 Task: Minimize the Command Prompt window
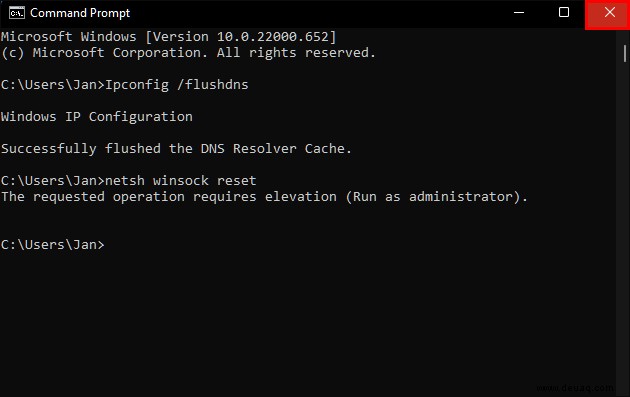tap(519, 13)
